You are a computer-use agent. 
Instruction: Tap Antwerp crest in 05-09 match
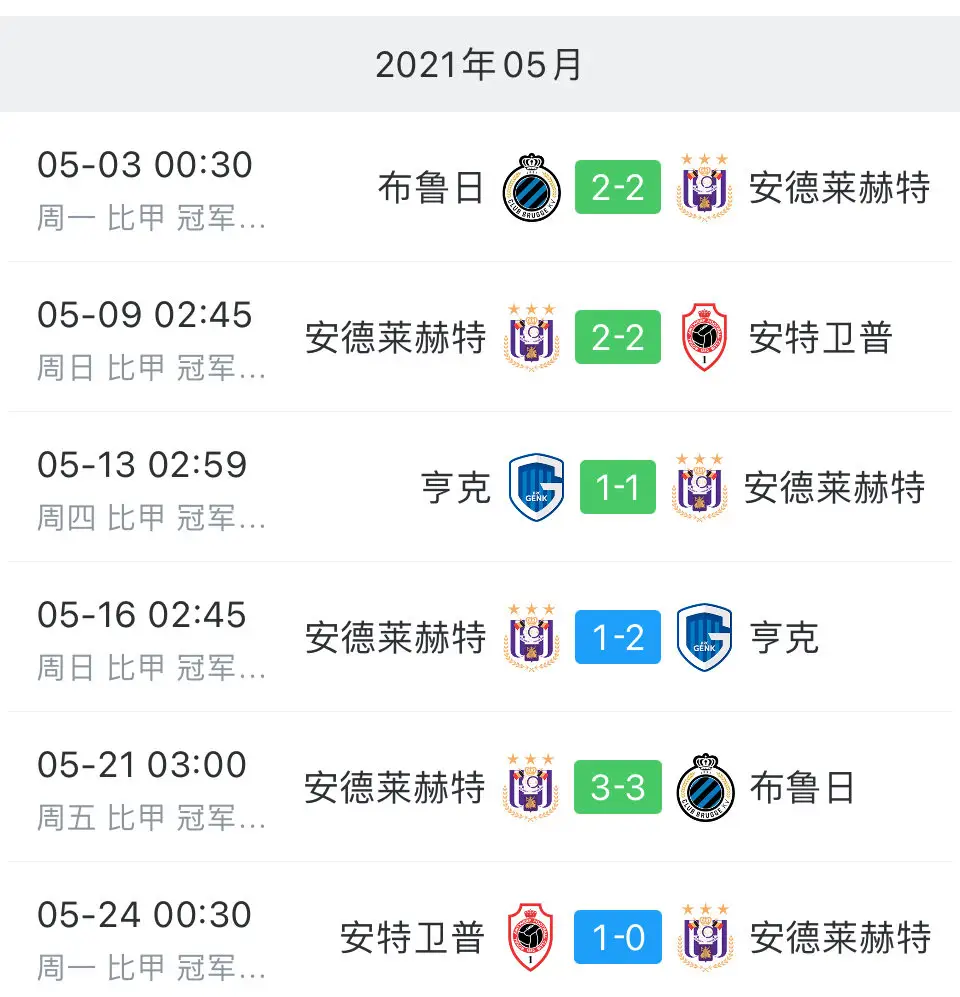coord(704,337)
